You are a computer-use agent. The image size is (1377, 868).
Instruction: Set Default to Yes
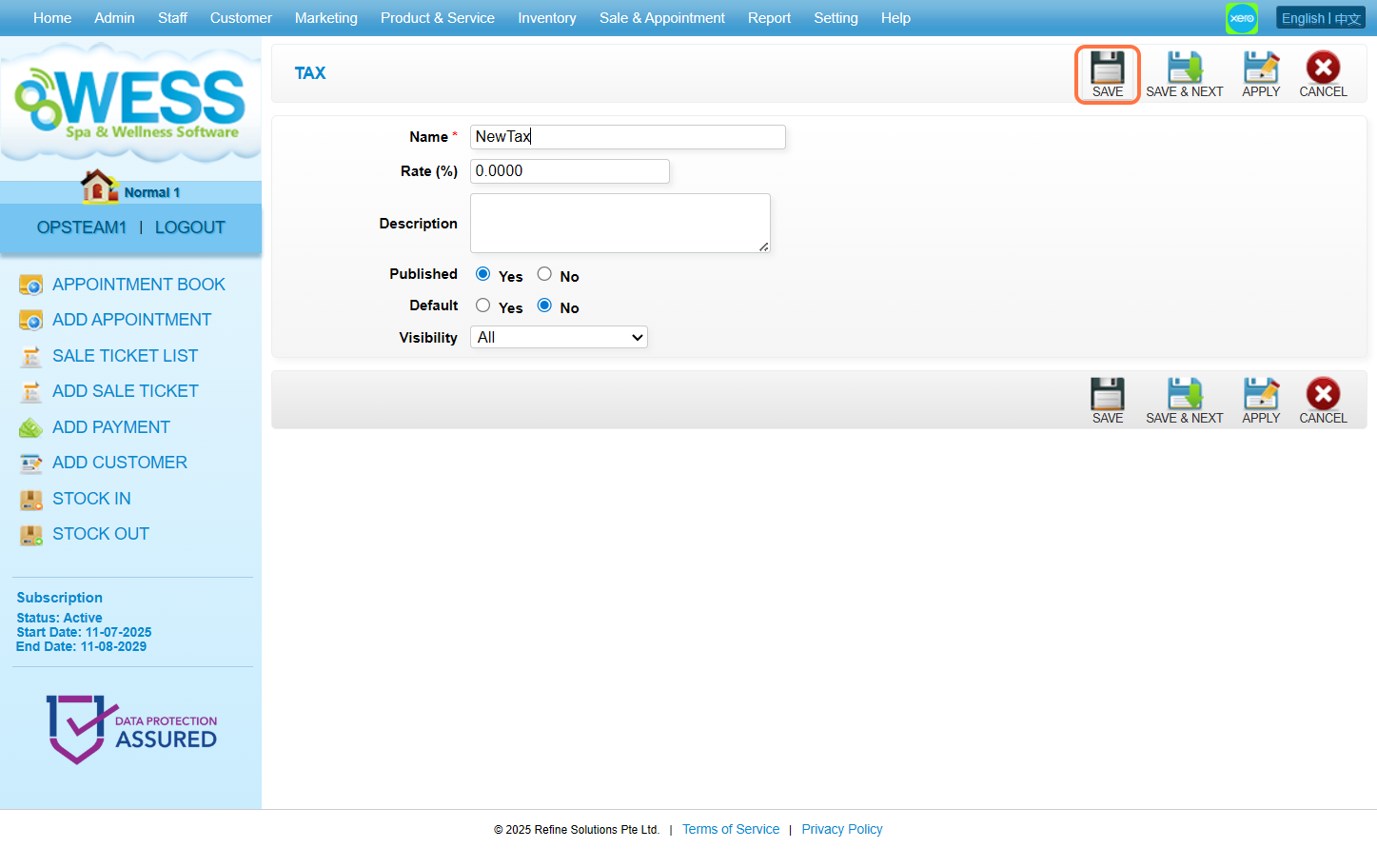coord(483,306)
